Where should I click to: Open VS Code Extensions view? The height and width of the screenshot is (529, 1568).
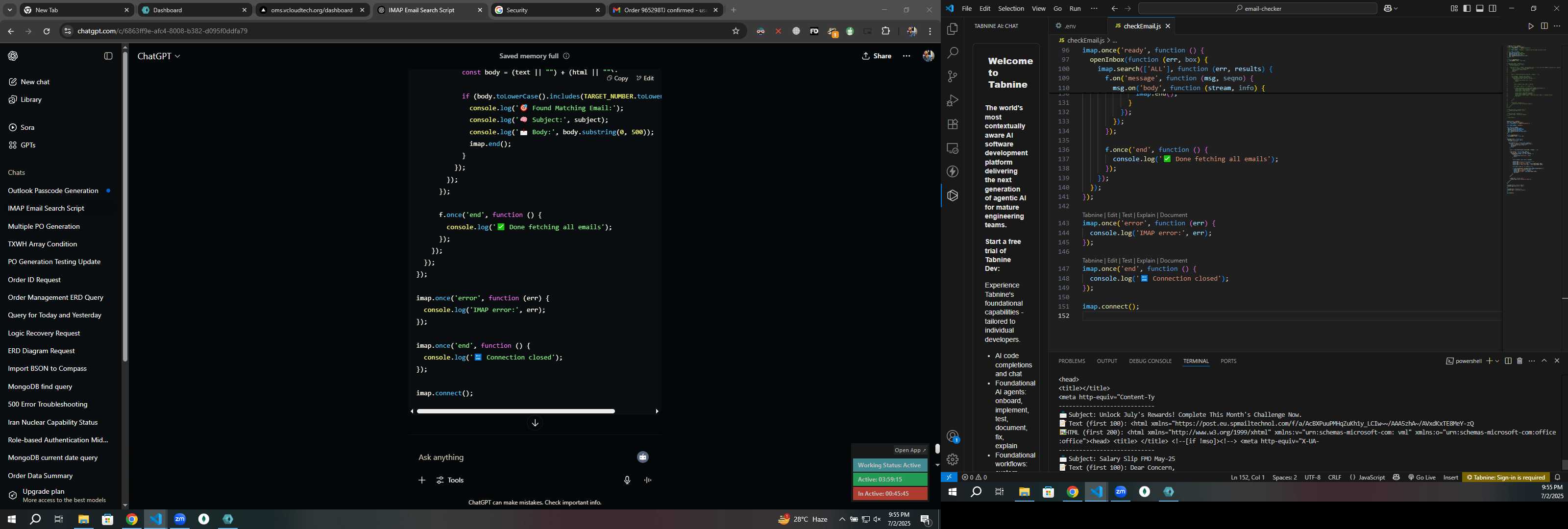pos(952,124)
